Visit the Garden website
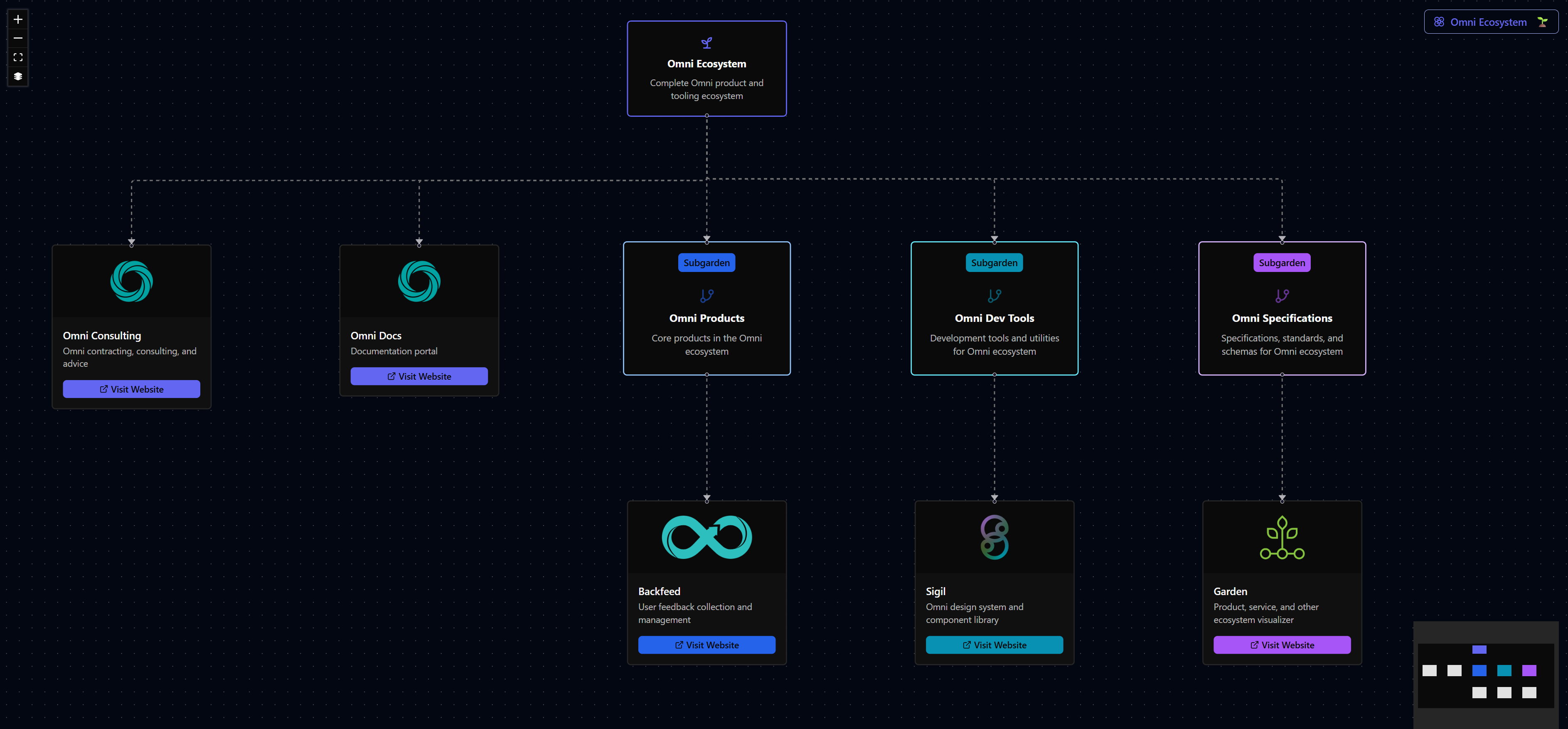Image resolution: width=1568 pixels, height=729 pixels. pos(1282,645)
